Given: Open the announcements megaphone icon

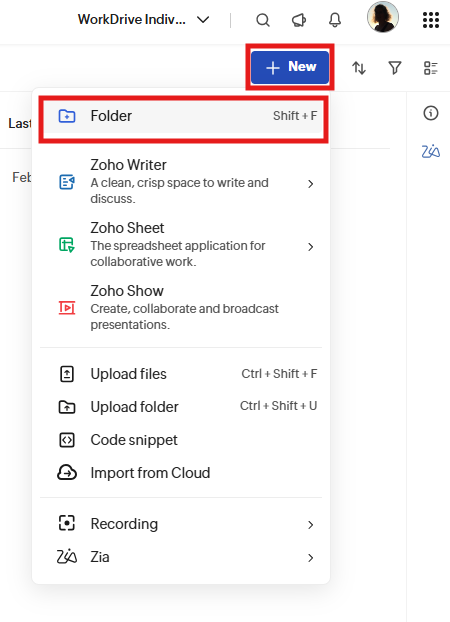Looking at the screenshot, I should coord(299,19).
